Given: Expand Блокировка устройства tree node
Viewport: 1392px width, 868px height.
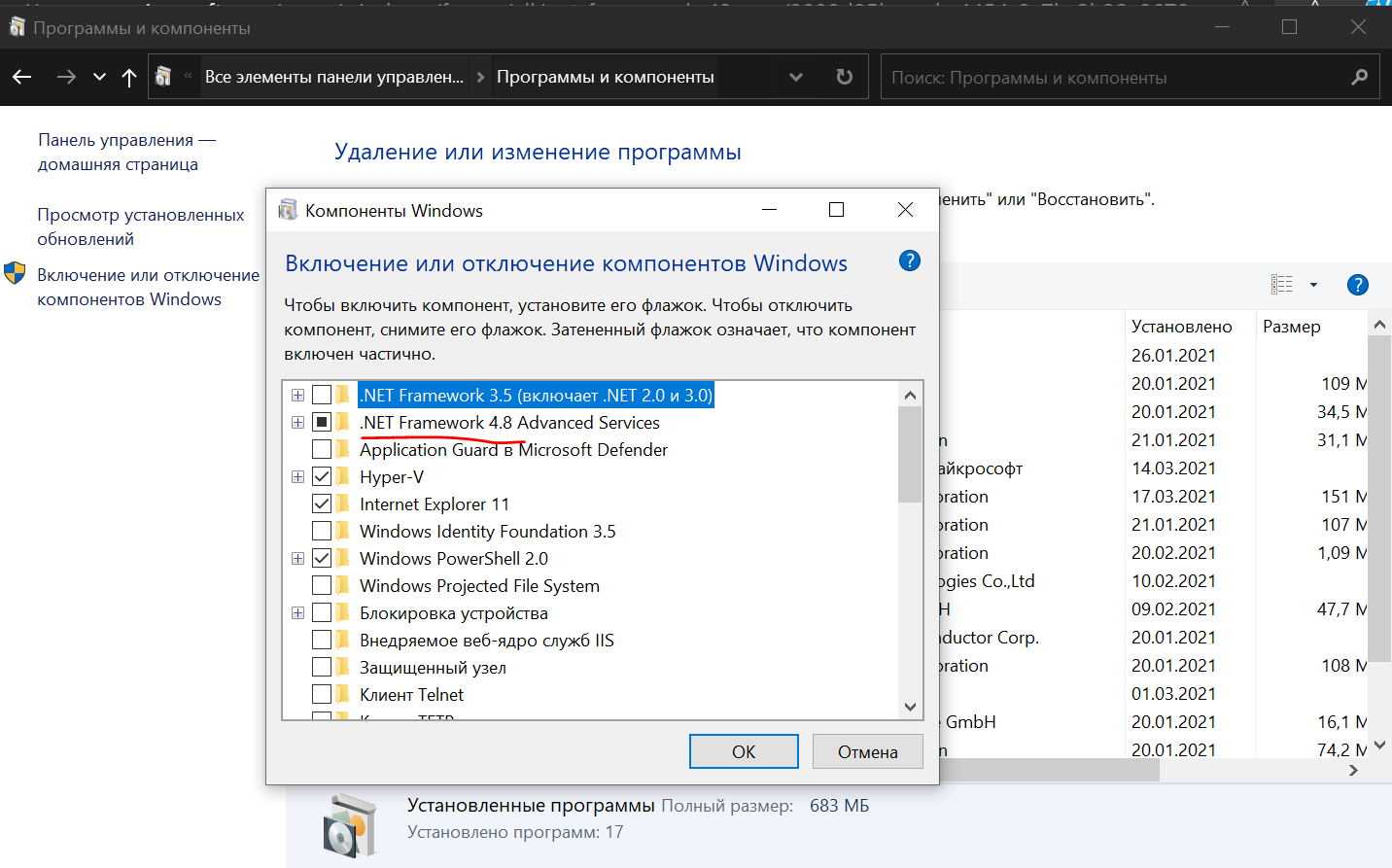Looking at the screenshot, I should coord(297,613).
